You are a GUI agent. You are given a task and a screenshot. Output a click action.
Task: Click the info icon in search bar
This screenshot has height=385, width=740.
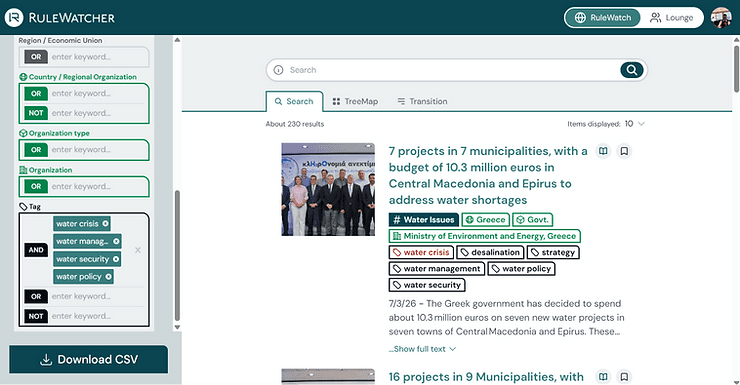tap(278, 70)
